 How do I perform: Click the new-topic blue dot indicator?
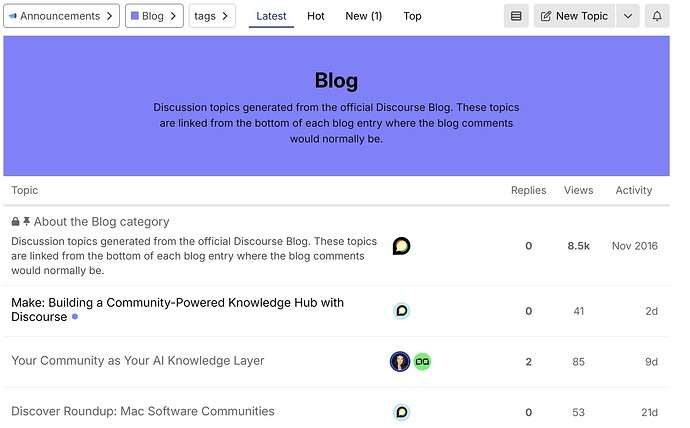click(x=75, y=317)
